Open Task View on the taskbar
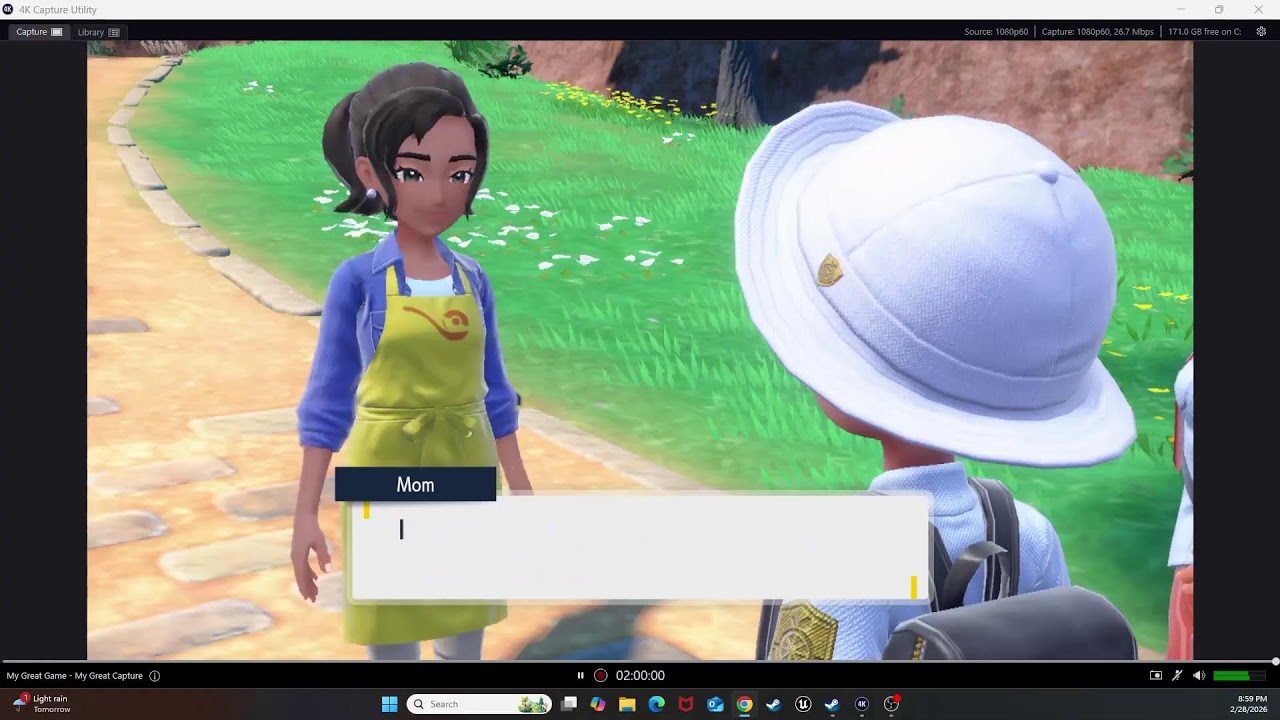The height and width of the screenshot is (720, 1280). tap(569, 704)
